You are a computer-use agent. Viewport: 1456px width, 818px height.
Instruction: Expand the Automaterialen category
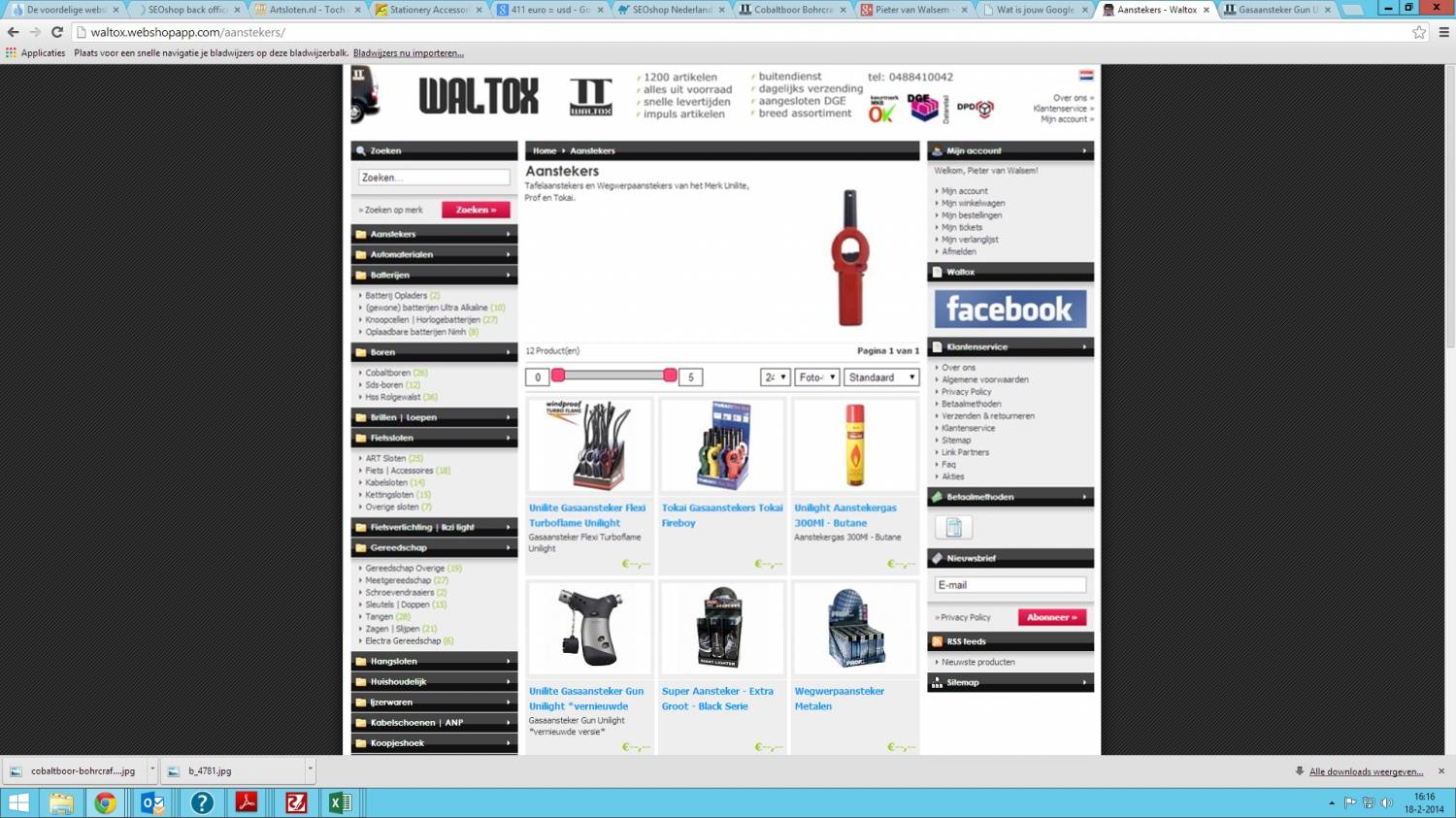click(434, 254)
